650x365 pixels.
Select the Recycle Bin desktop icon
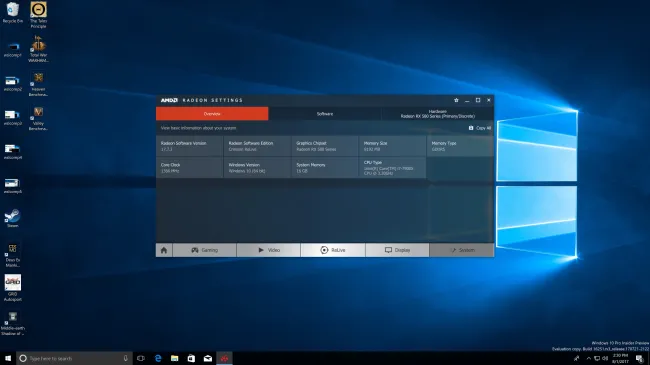(x=12, y=12)
